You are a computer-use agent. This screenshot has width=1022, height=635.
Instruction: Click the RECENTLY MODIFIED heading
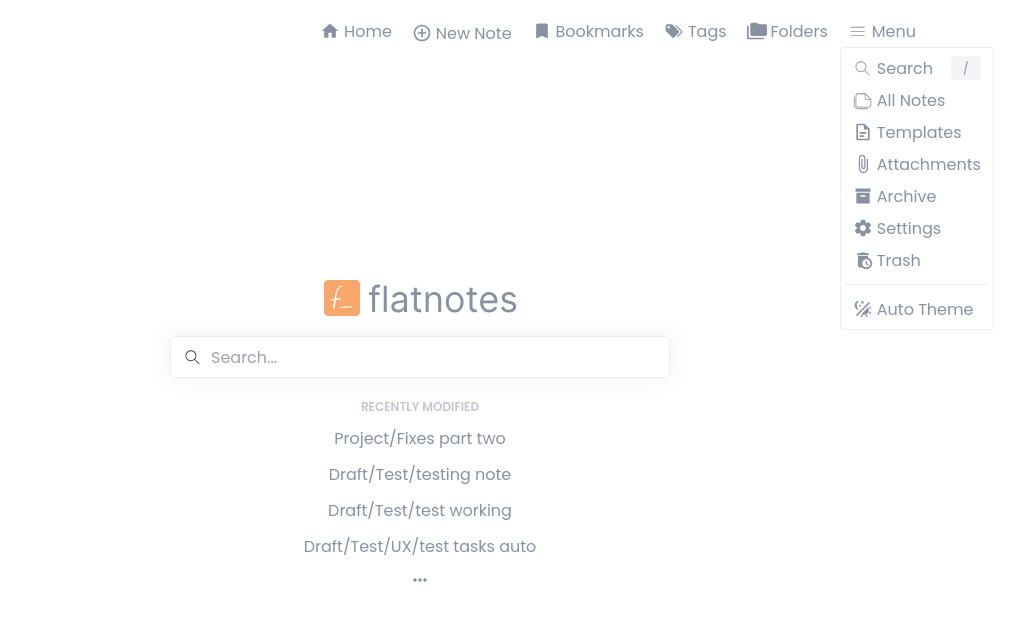pyautogui.click(x=420, y=407)
